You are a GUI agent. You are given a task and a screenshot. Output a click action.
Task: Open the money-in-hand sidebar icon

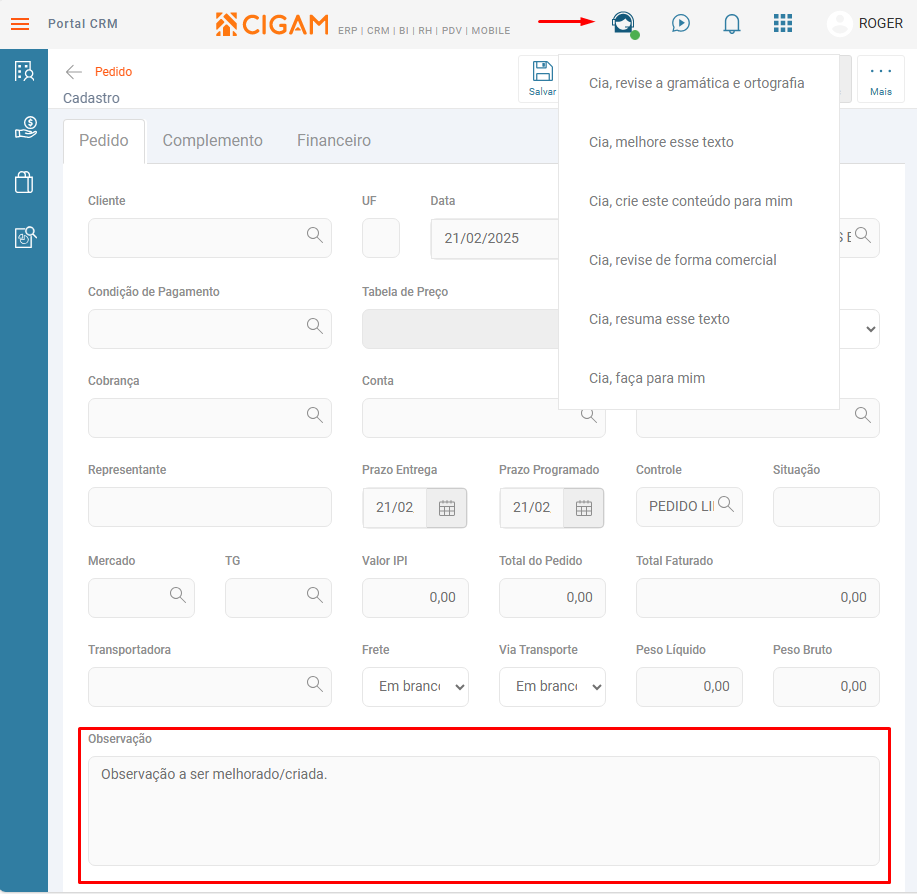pos(25,127)
